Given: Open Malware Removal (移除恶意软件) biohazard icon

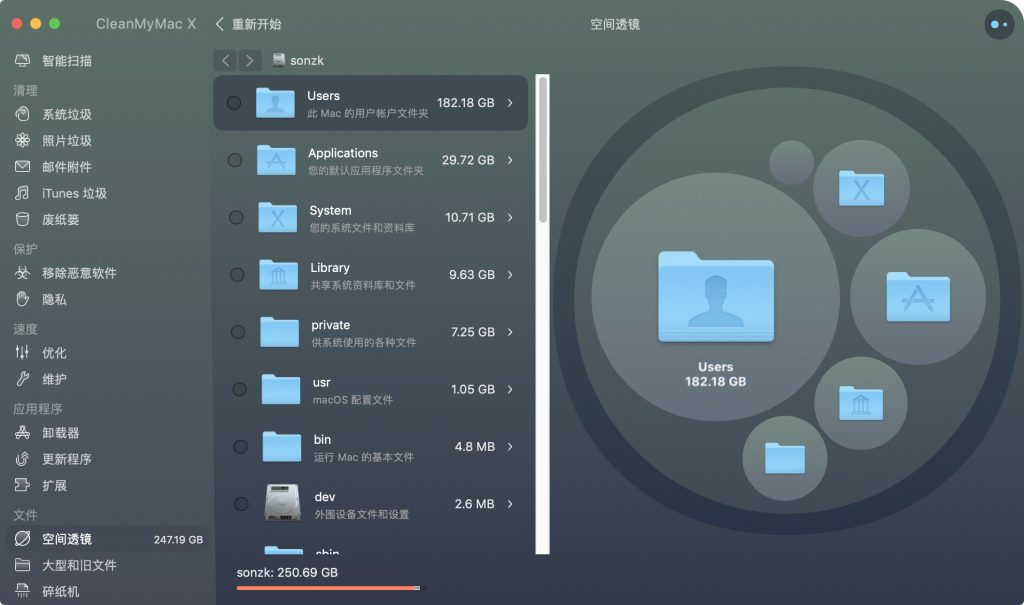Looking at the screenshot, I should coord(22,272).
